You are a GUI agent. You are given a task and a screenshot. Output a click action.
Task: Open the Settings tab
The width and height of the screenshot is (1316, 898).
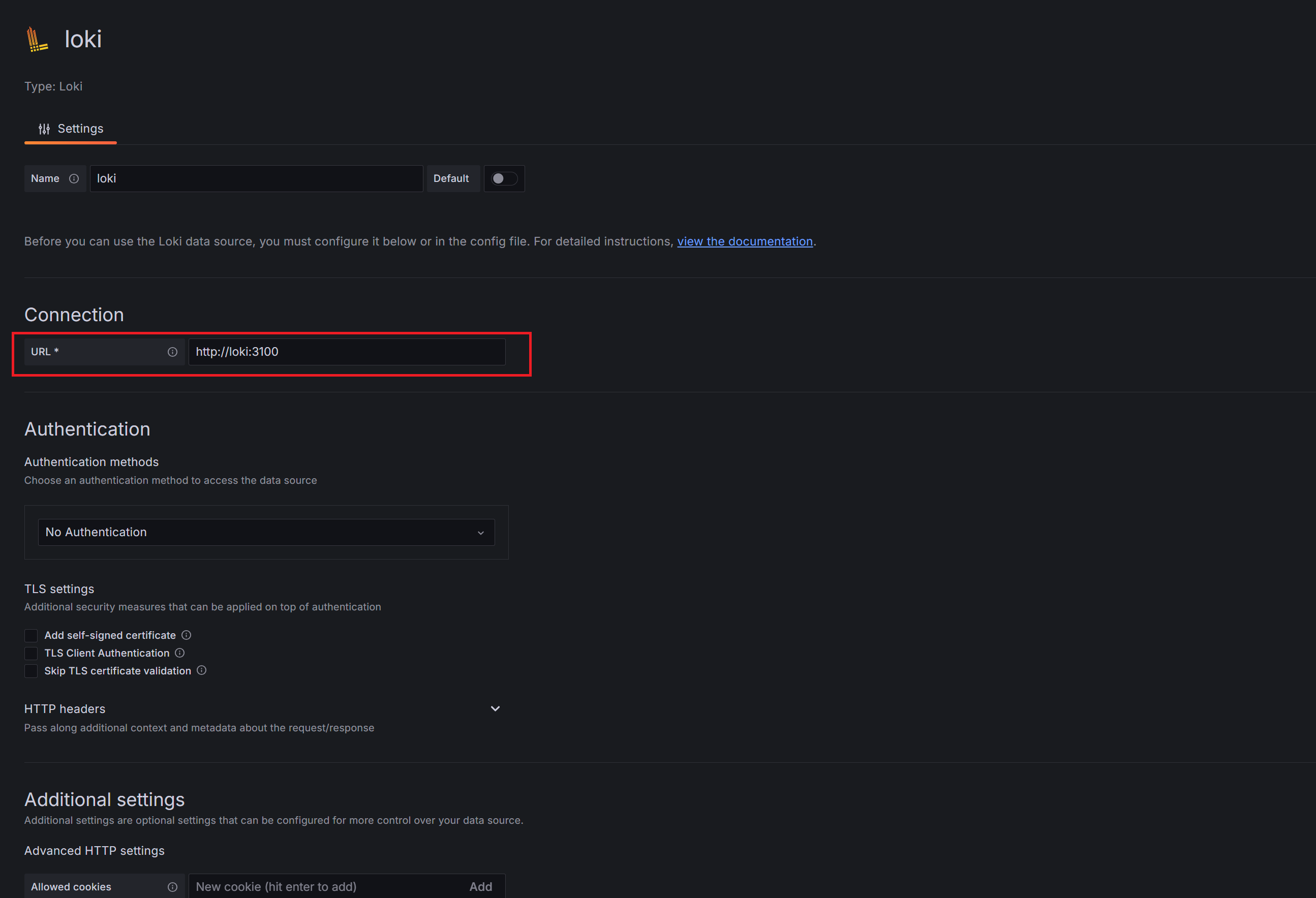pyautogui.click(x=70, y=129)
